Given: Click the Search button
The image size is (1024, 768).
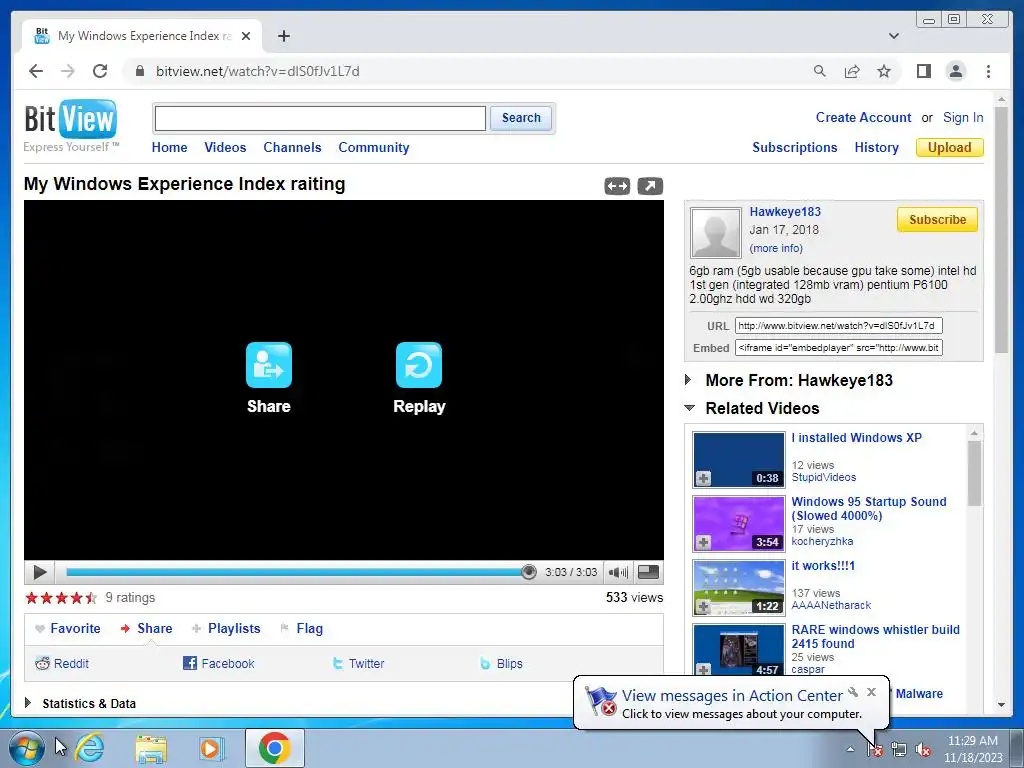Looking at the screenshot, I should [x=520, y=118].
